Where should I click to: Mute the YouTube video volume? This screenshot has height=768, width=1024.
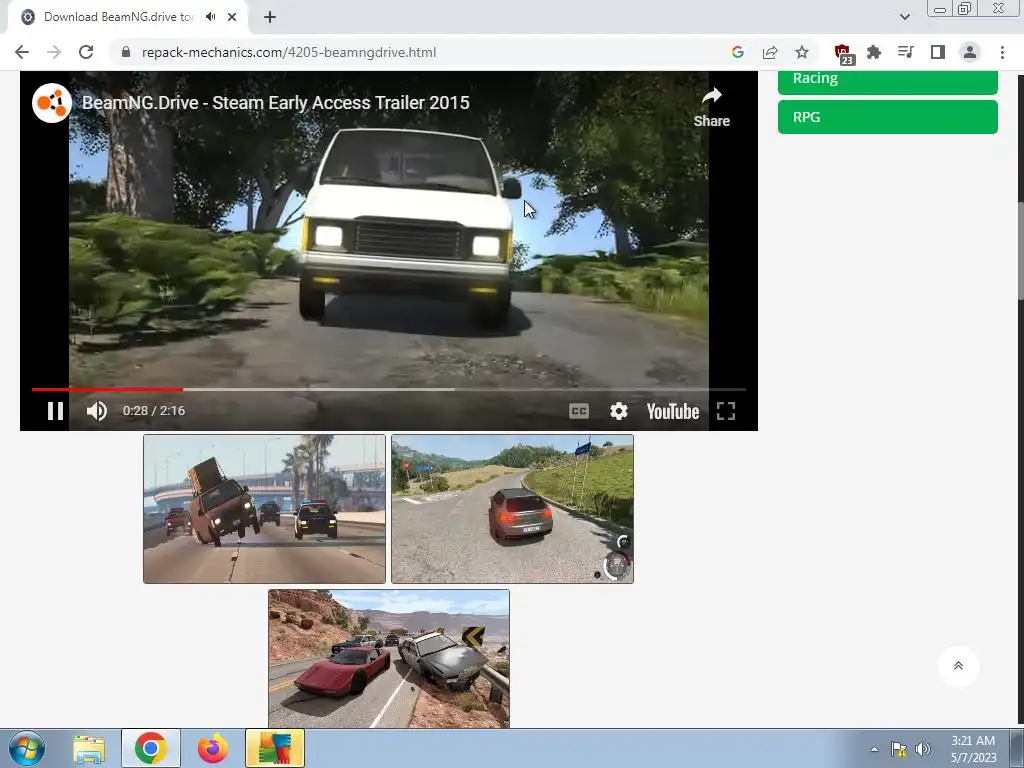97,411
